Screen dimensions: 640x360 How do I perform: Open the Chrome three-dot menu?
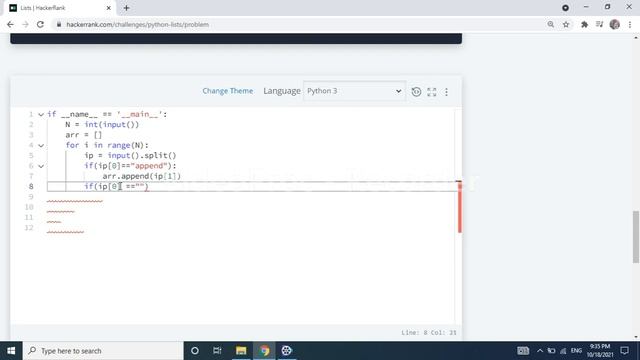click(x=630, y=24)
